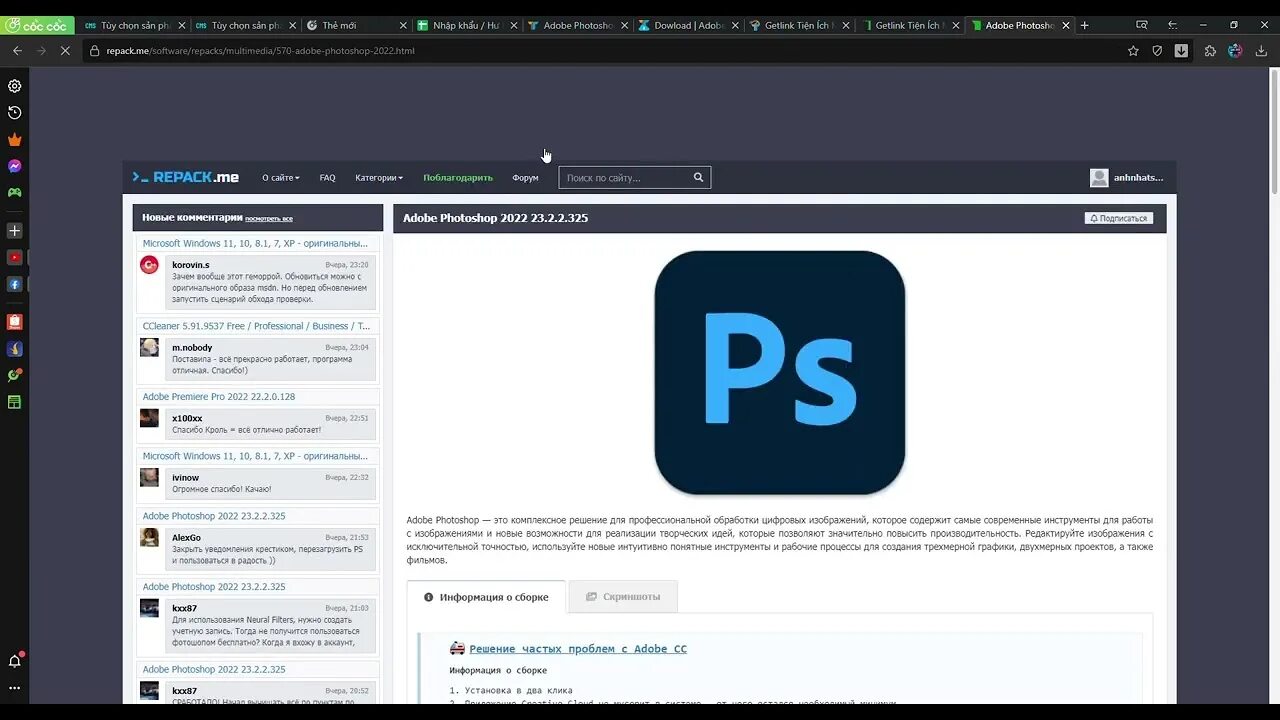Open the download media toolbar icon

point(1181,50)
